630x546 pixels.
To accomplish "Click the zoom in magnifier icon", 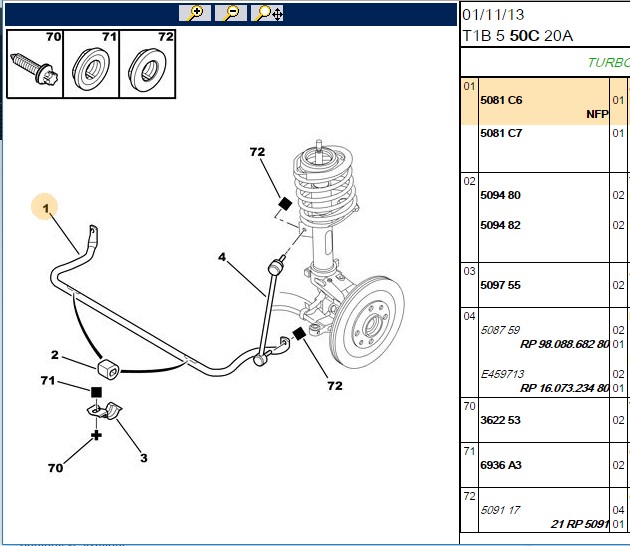I will click(195, 13).
